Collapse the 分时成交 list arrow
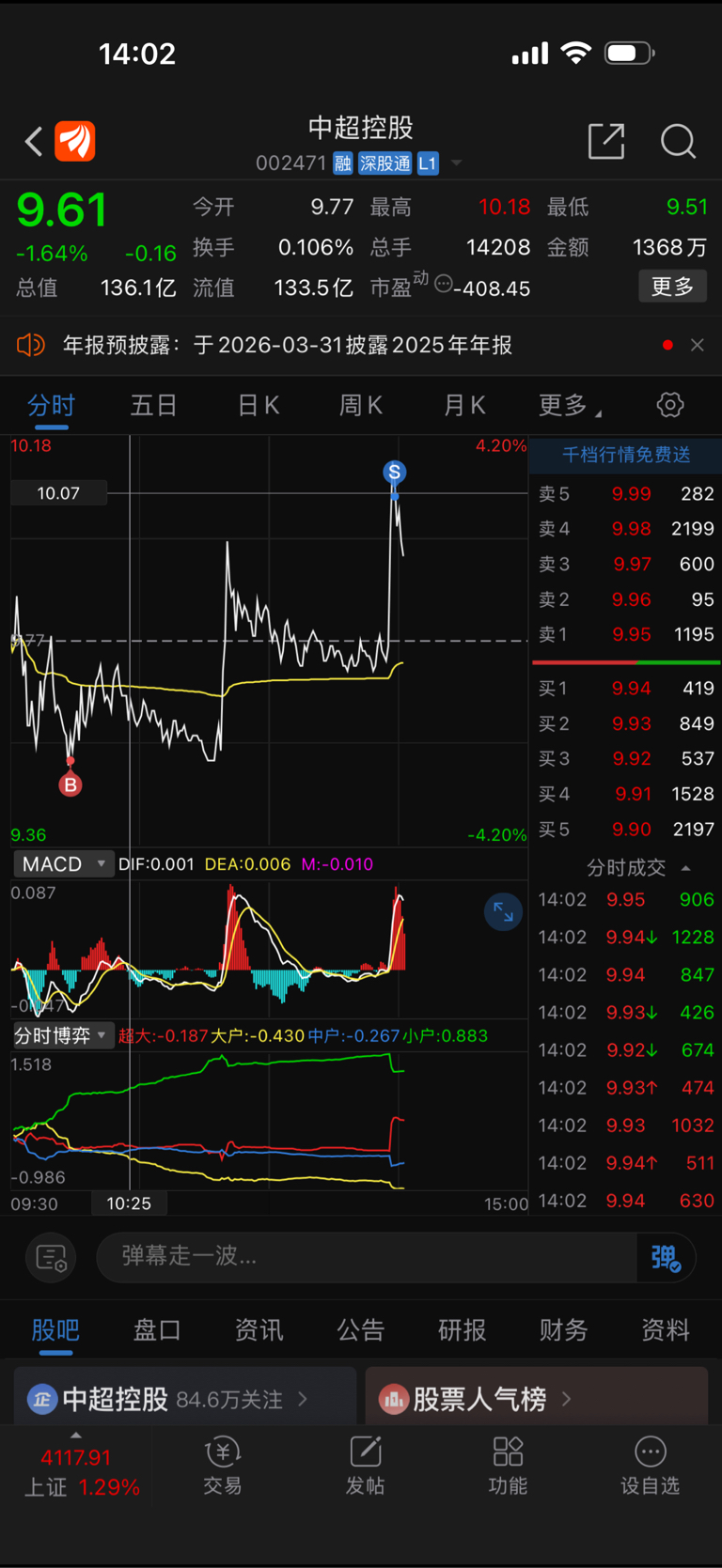 point(686,867)
